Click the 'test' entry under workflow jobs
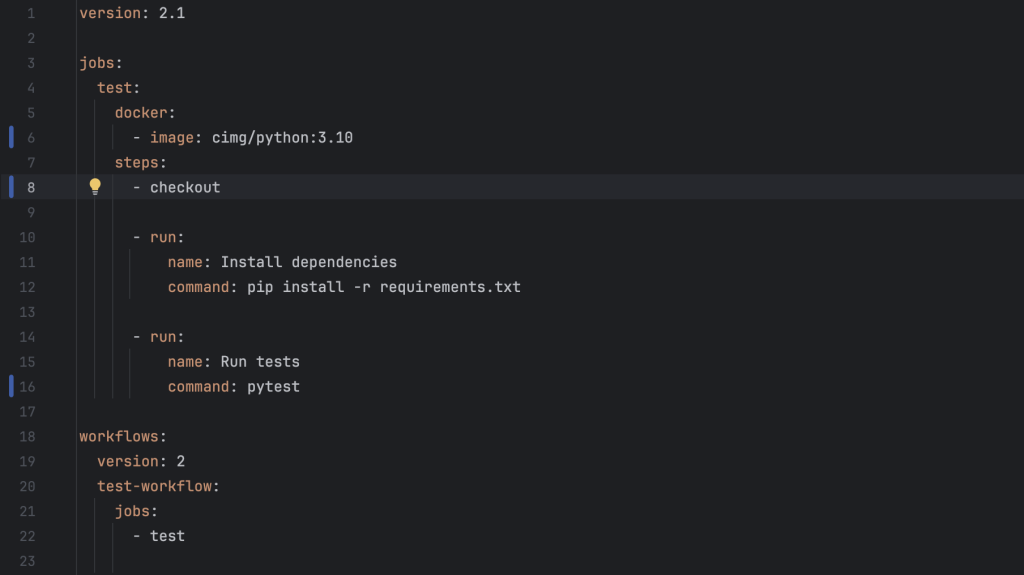The width and height of the screenshot is (1024, 575). 167,536
